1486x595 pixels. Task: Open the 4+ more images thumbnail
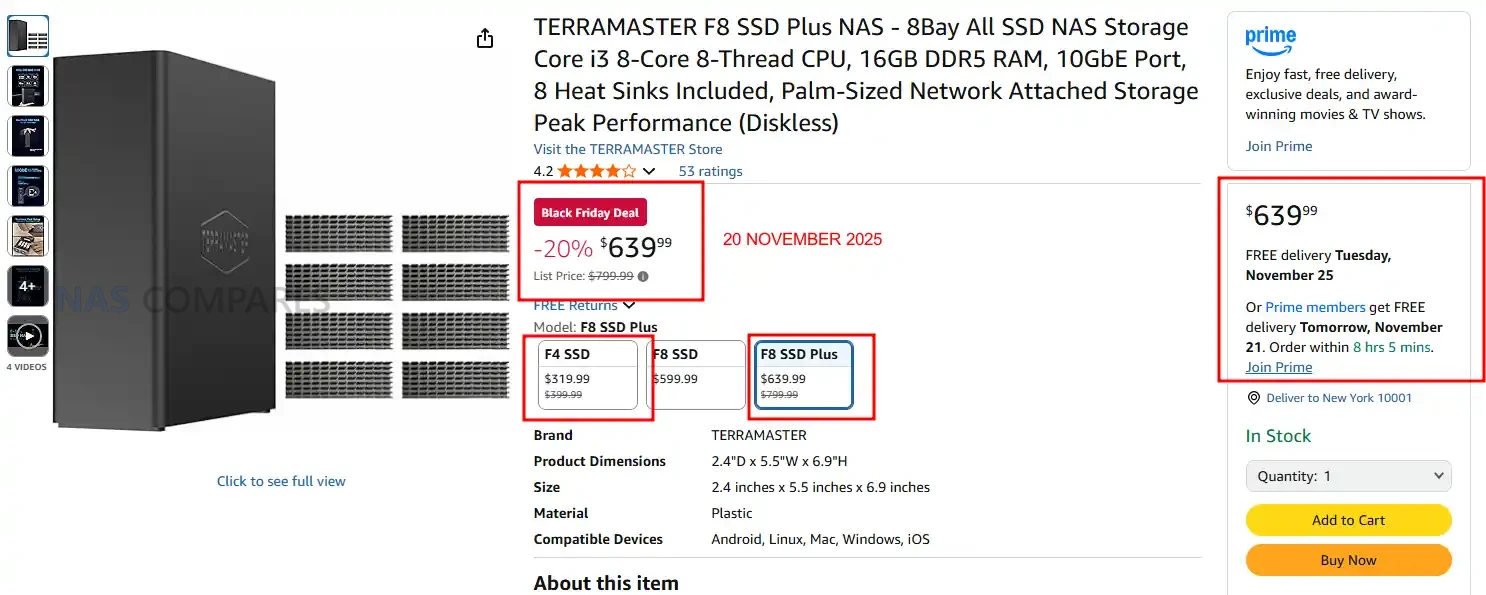pyautogui.click(x=28, y=286)
